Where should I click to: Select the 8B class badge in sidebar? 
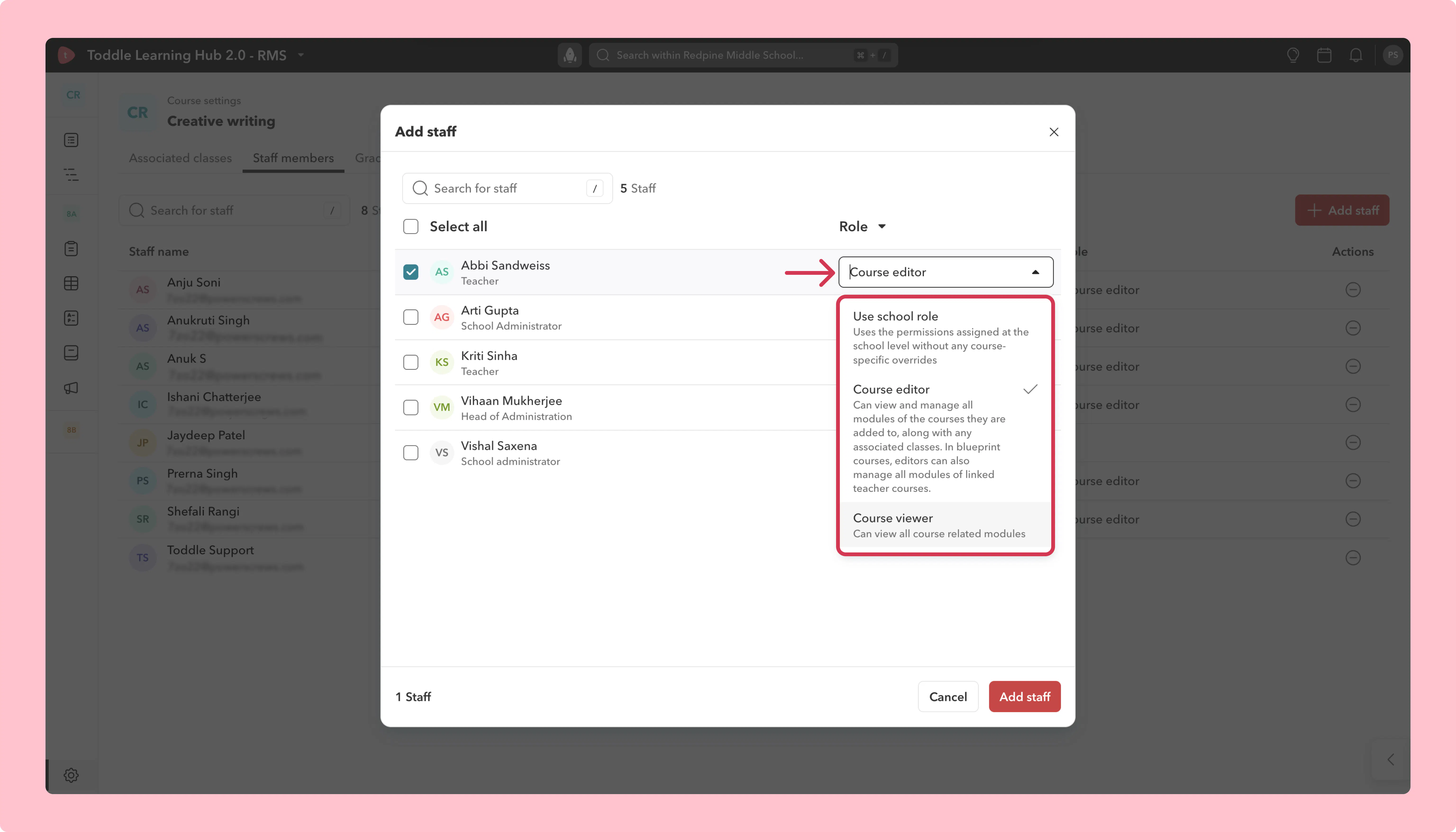tap(71, 430)
